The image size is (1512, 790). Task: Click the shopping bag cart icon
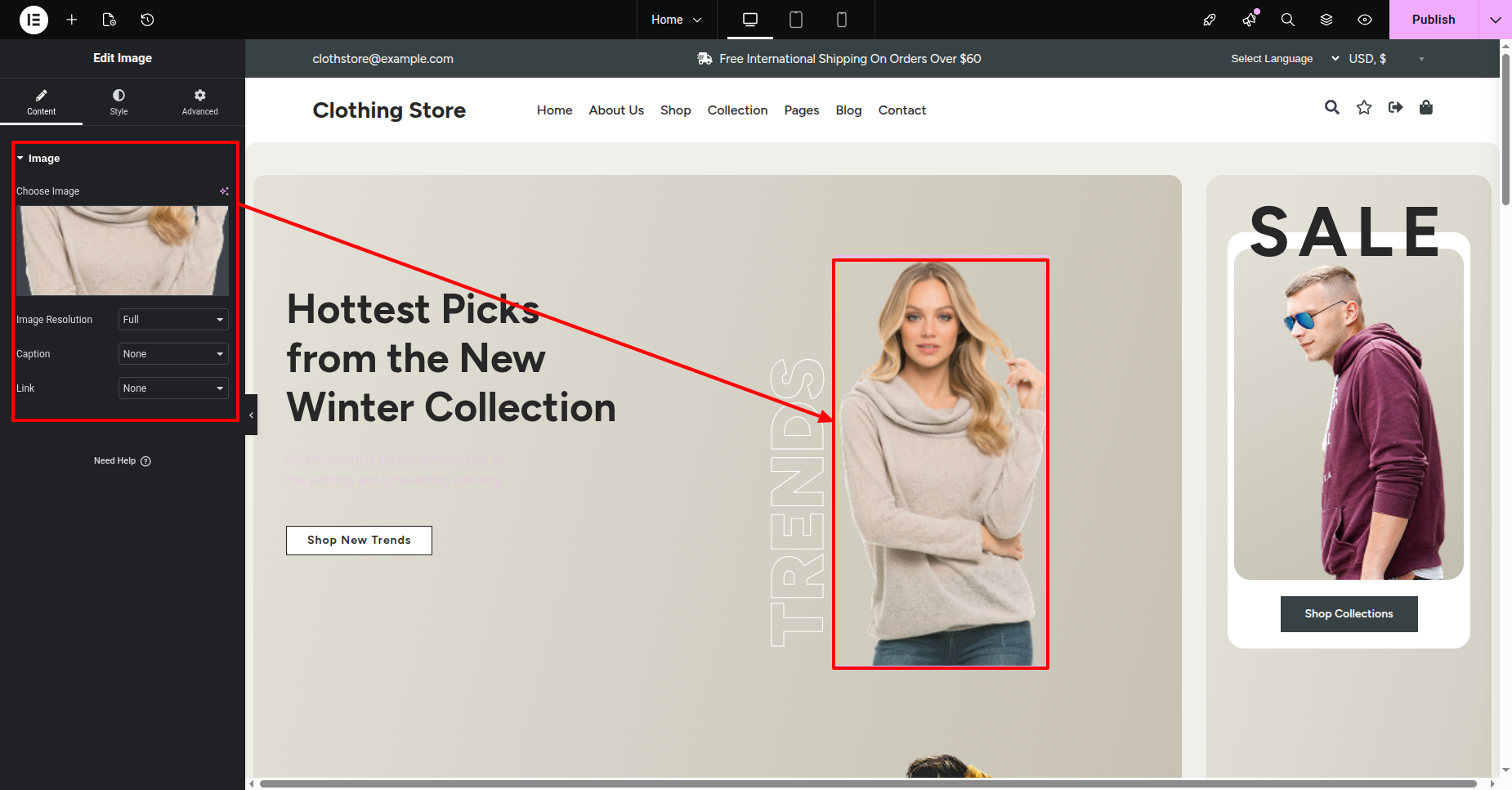(1425, 108)
